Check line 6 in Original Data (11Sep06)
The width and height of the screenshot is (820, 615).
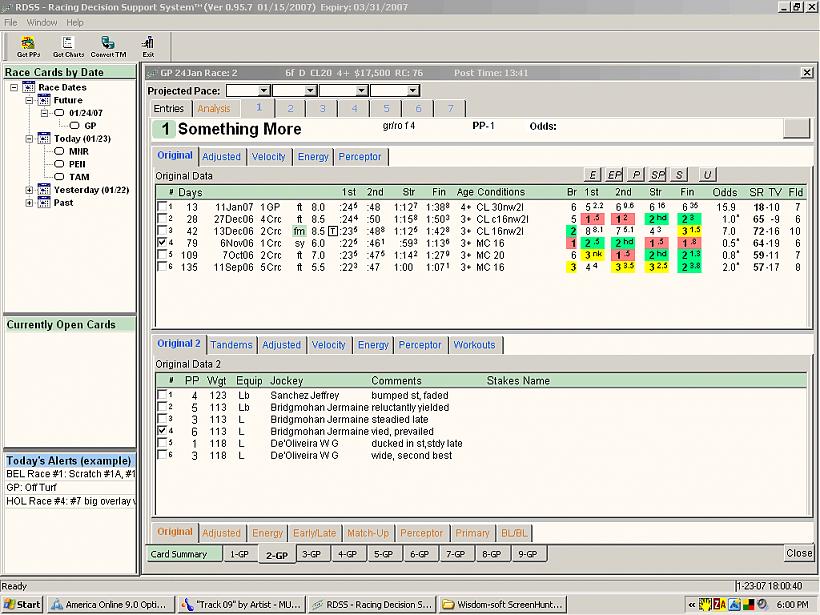click(x=162, y=267)
